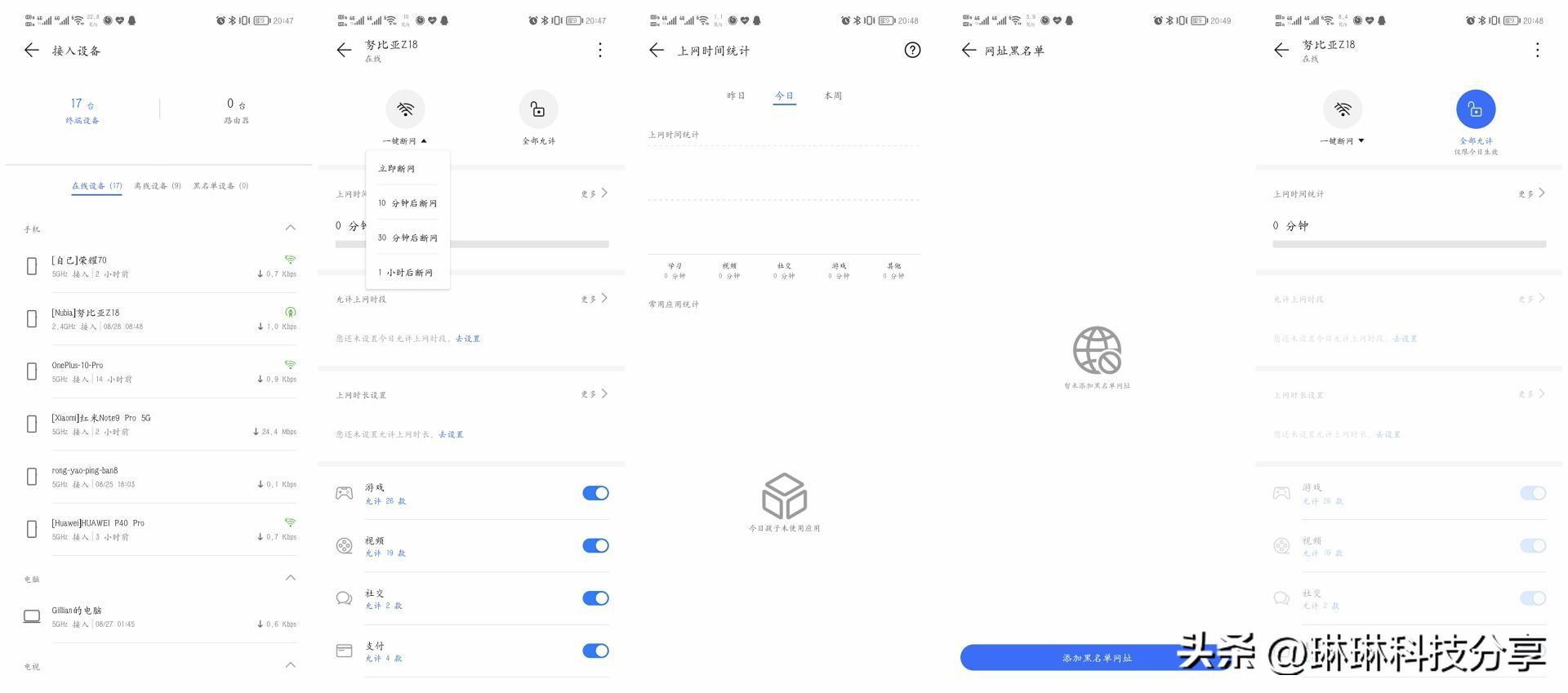1568x693 pixels.
Task: Tap the gray 全部允许 unlock icon
Action: tap(538, 109)
